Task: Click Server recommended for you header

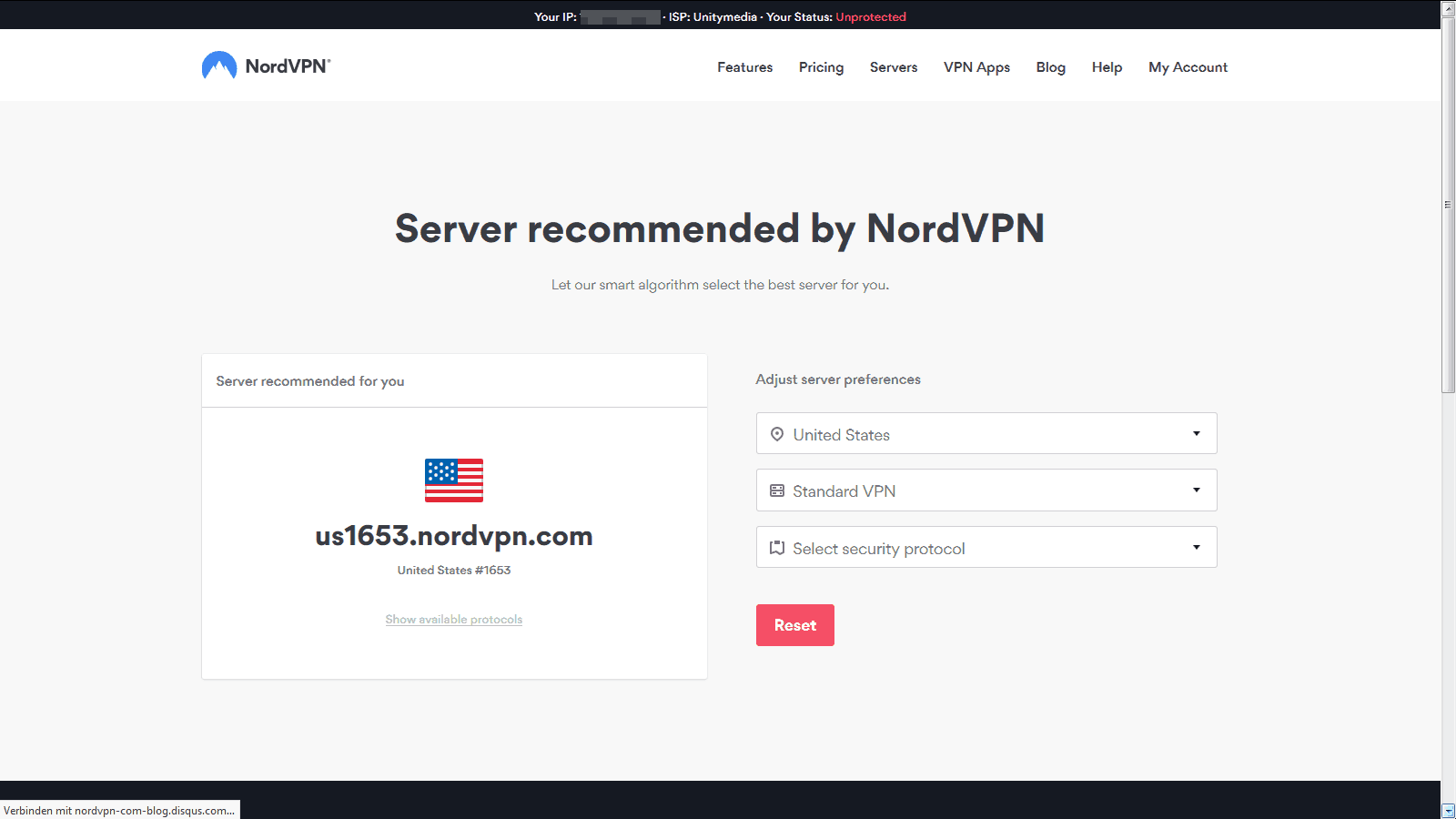Action: [x=310, y=380]
